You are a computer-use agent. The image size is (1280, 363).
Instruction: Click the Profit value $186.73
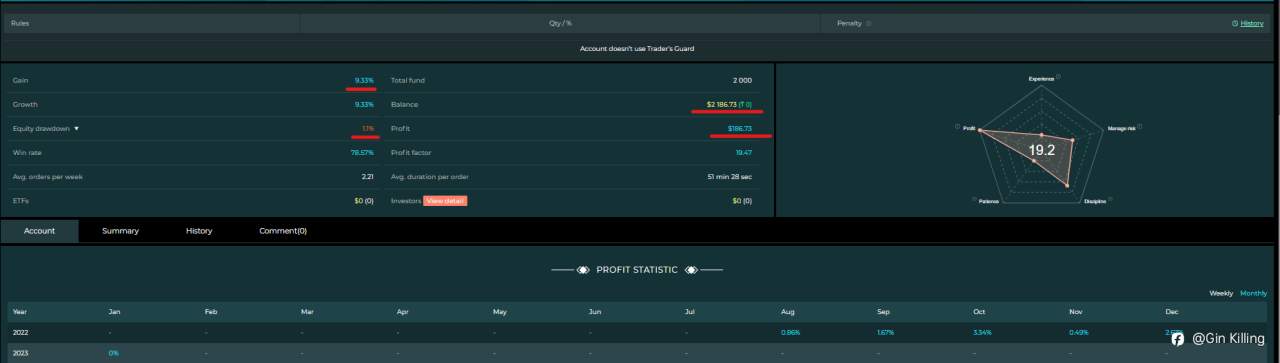740,128
